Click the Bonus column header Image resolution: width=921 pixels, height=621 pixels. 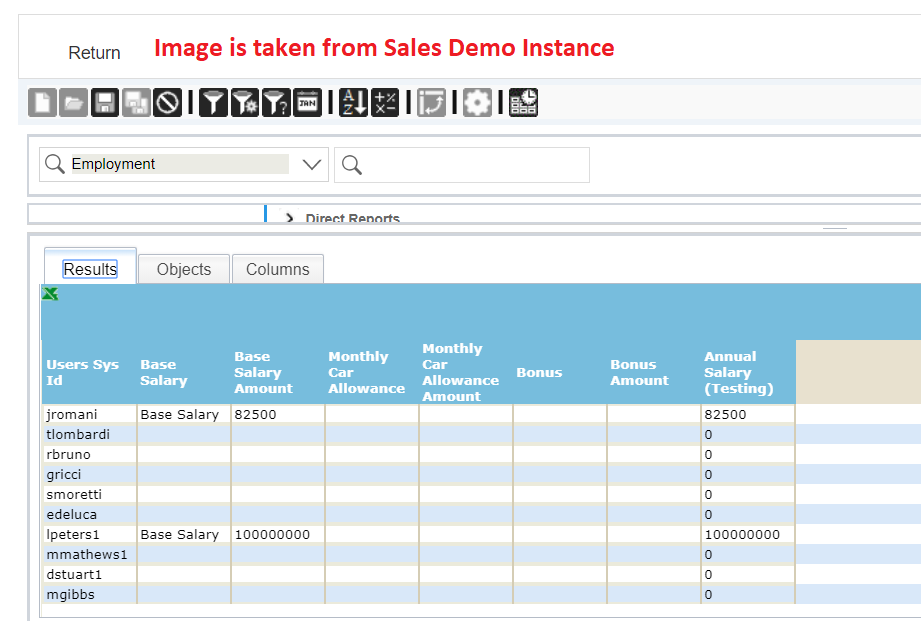(559, 372)
